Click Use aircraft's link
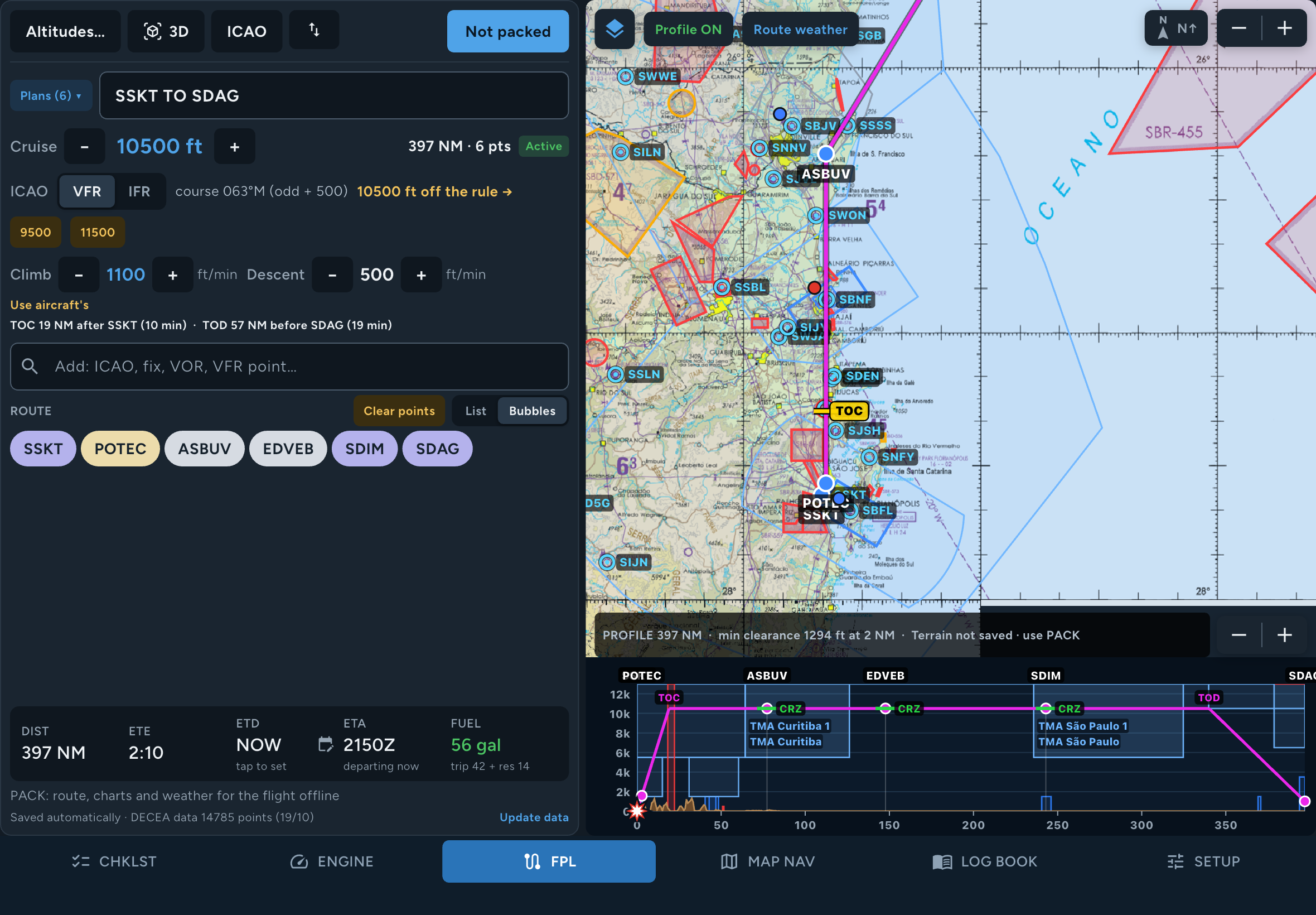Viewport: 1316px width, 915px height. 49,305
